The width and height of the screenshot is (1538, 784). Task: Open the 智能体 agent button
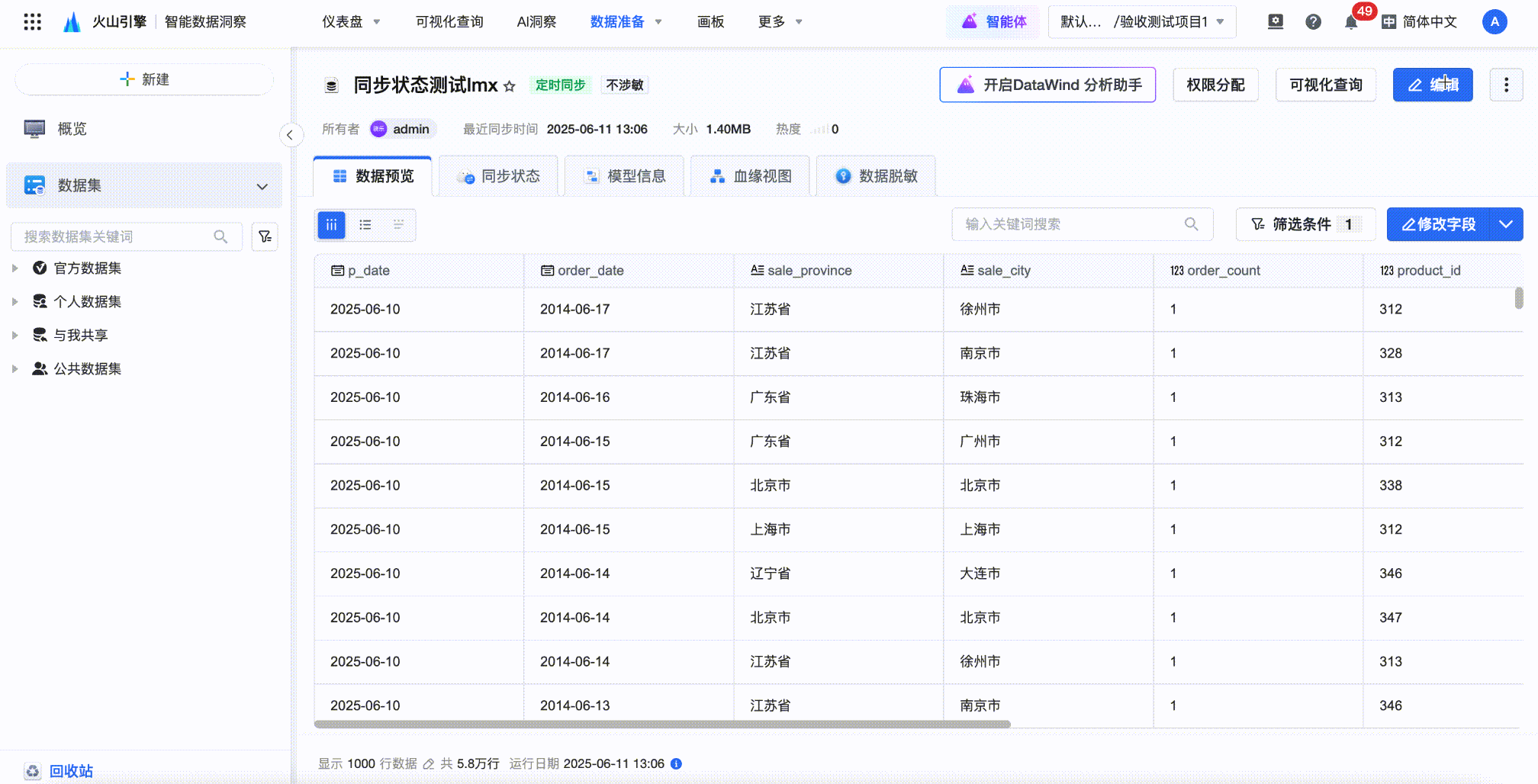[993, 21]
